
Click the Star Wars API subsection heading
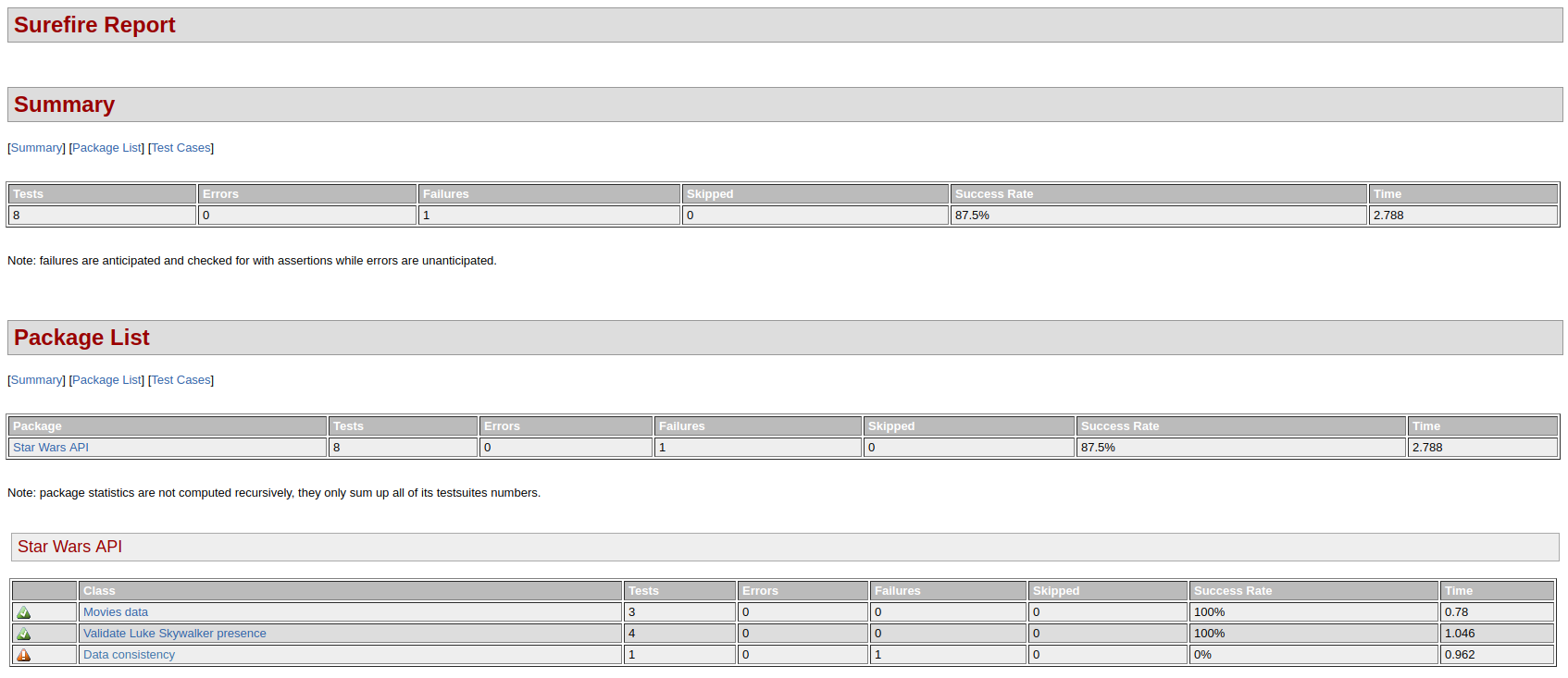tap(69, 547)
